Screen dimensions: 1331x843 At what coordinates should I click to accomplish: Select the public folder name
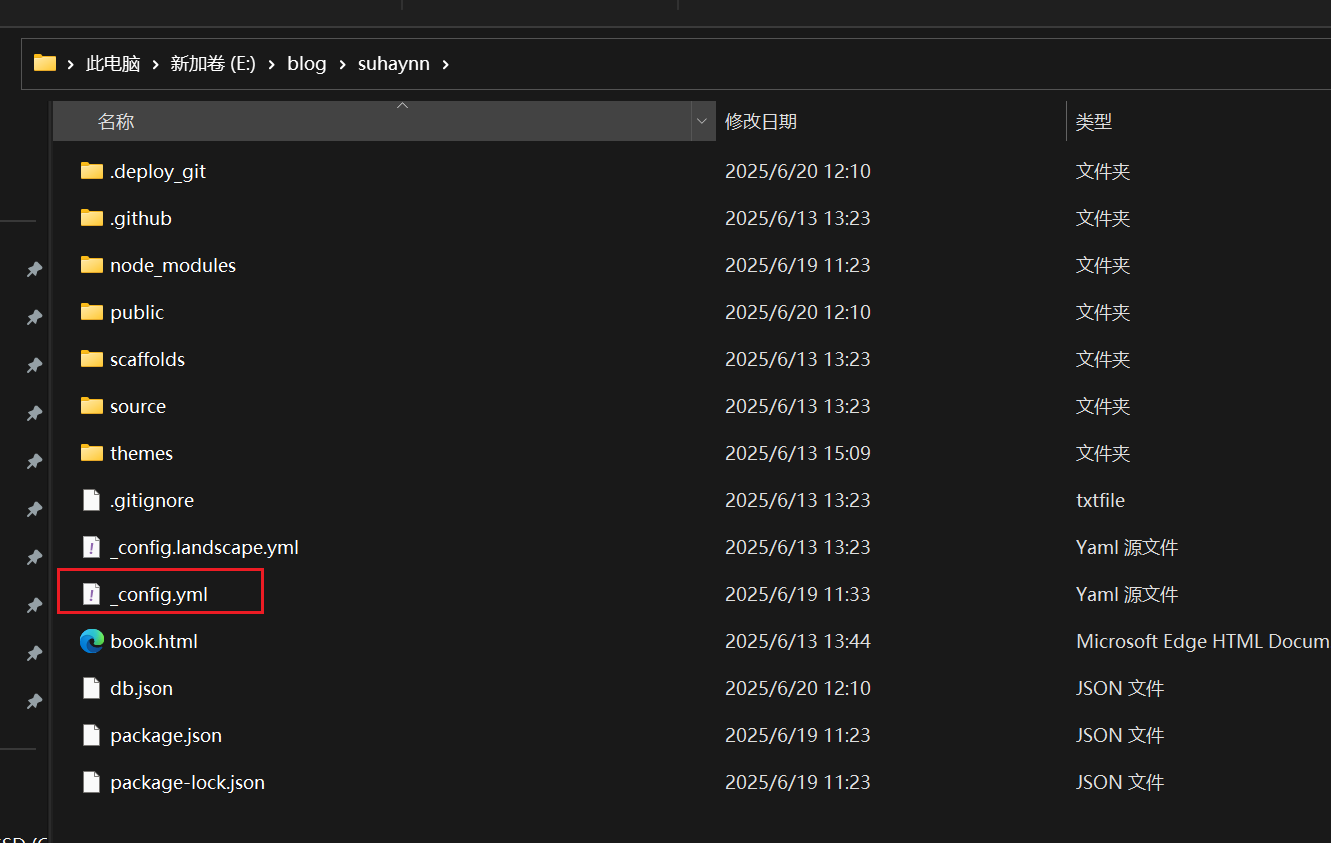(x=137, y=312)
